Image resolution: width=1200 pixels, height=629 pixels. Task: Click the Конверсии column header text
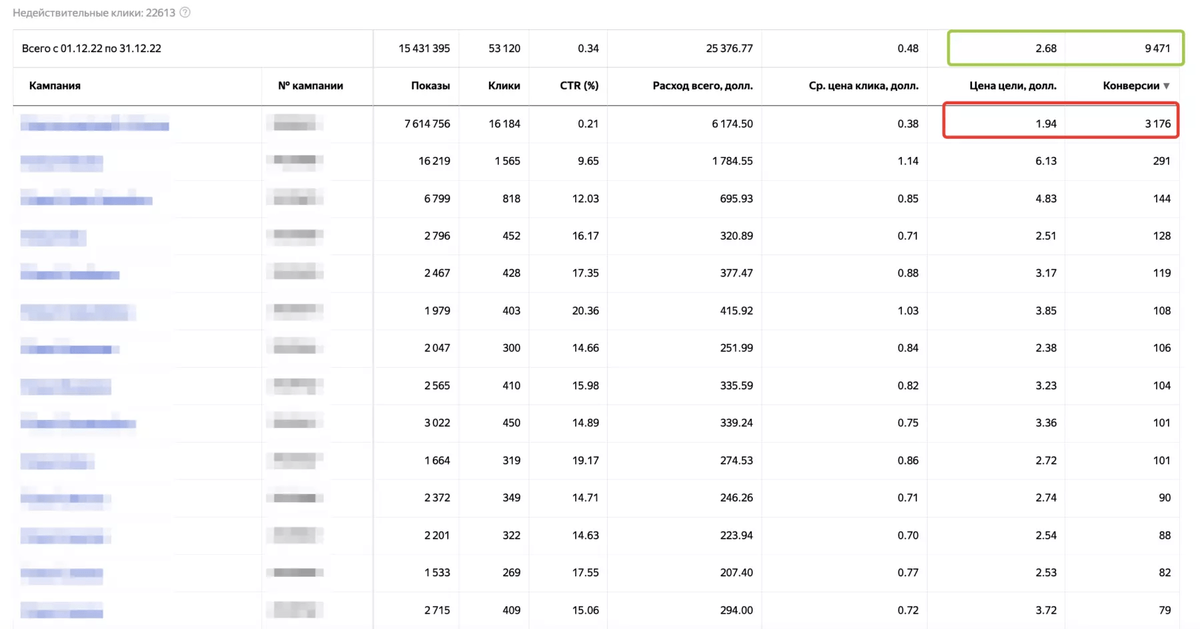coord(1130,86)
